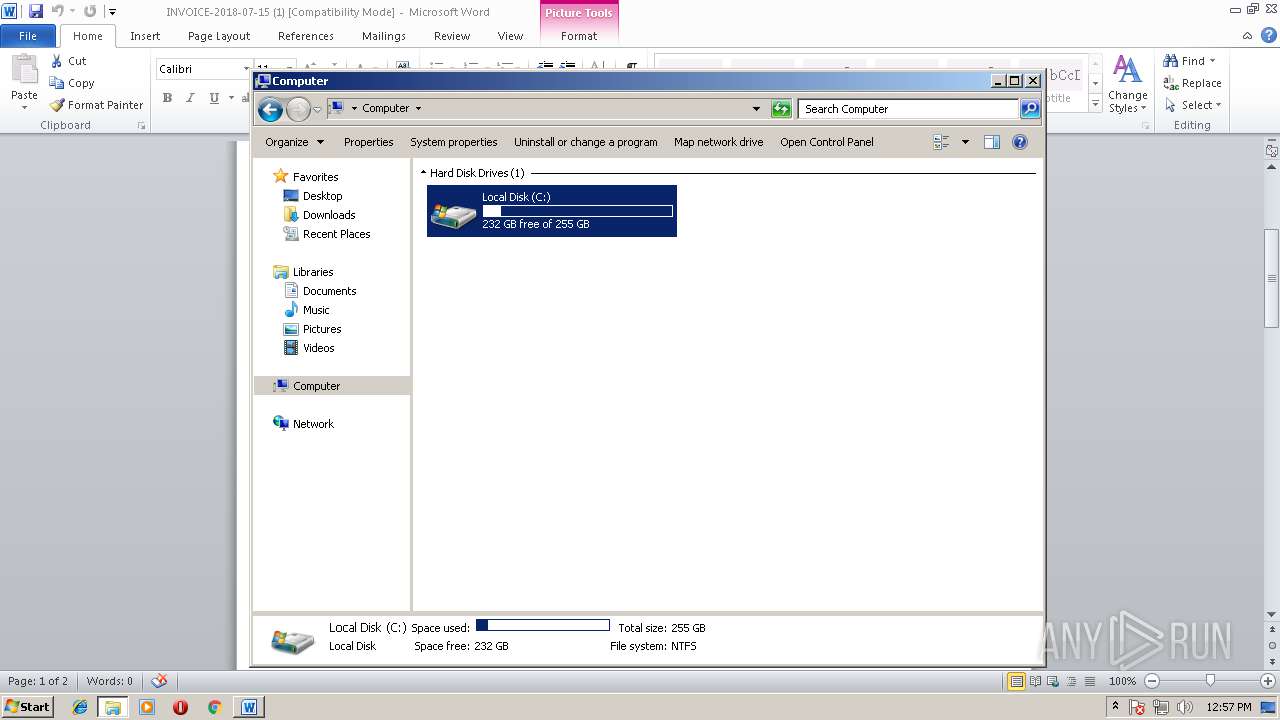The width and height of the screenshot is (1280, 720).
Task: Click Replace in the Editing group
Action: coord(1192,83)
